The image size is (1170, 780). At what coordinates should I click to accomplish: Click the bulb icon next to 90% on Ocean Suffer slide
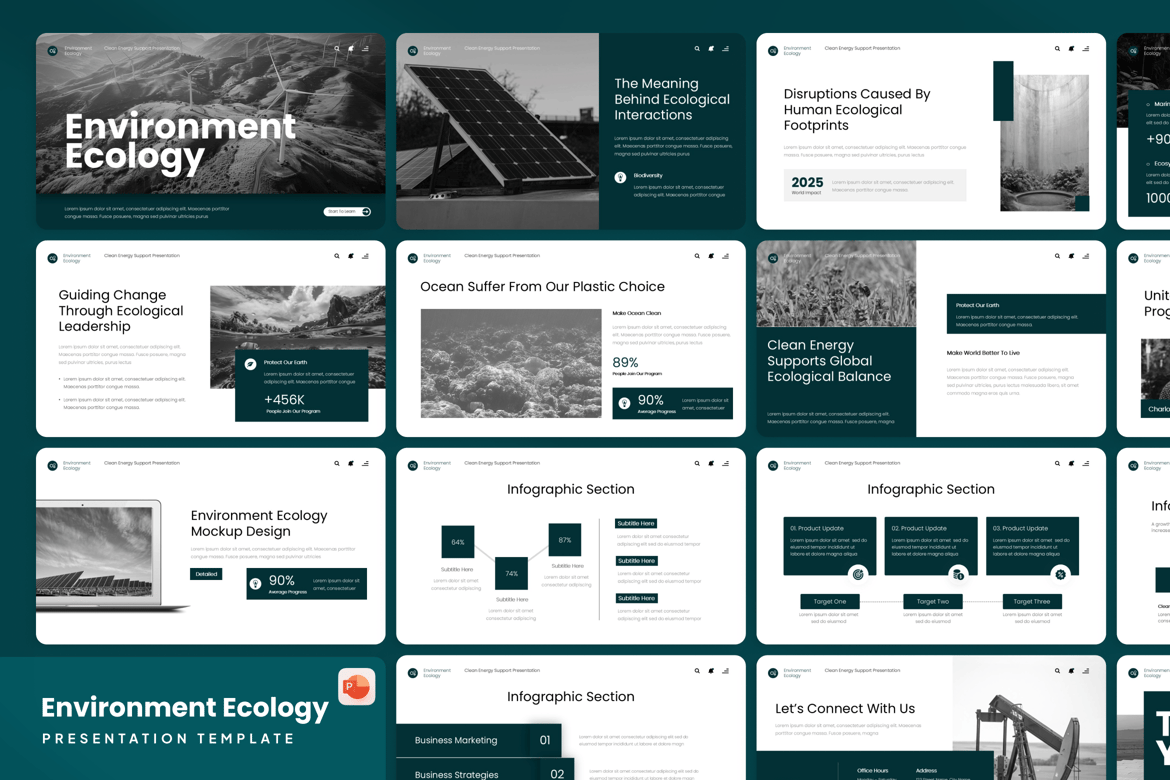click(x=625, y=404)
